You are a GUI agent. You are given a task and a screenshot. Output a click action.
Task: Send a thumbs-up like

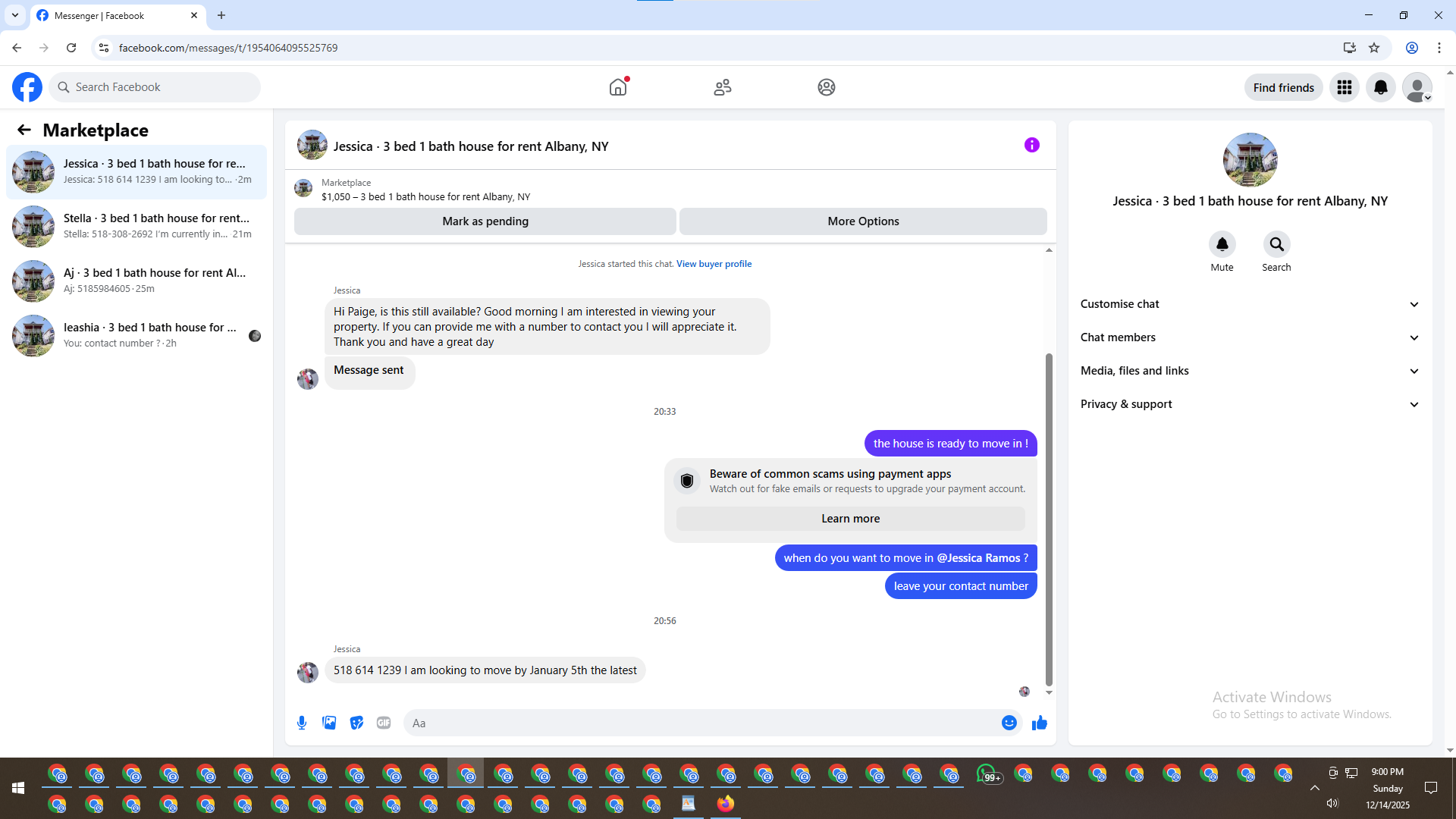coord(1039,723)
